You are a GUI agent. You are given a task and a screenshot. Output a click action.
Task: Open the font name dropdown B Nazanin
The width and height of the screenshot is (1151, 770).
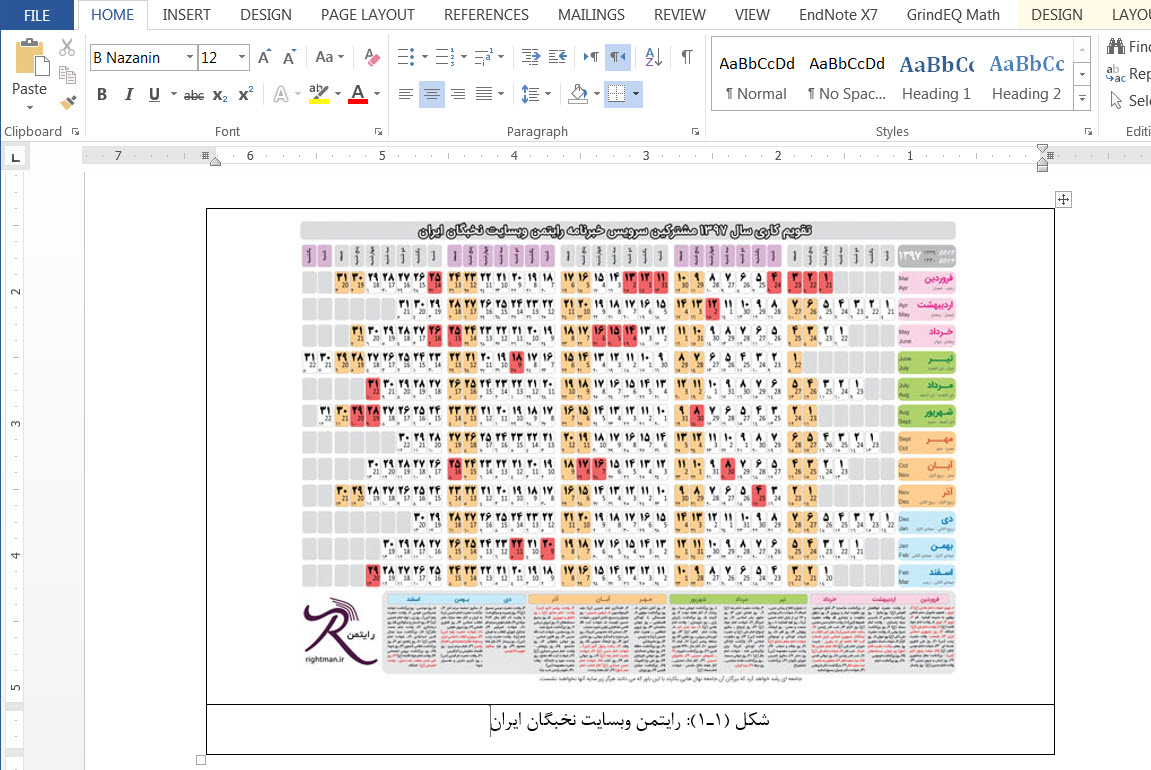click(x=189, y=58)
